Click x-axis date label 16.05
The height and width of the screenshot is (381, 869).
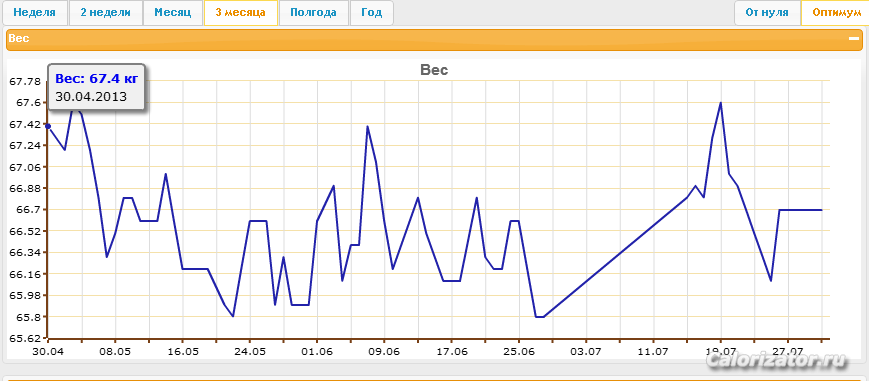(182, 351)
